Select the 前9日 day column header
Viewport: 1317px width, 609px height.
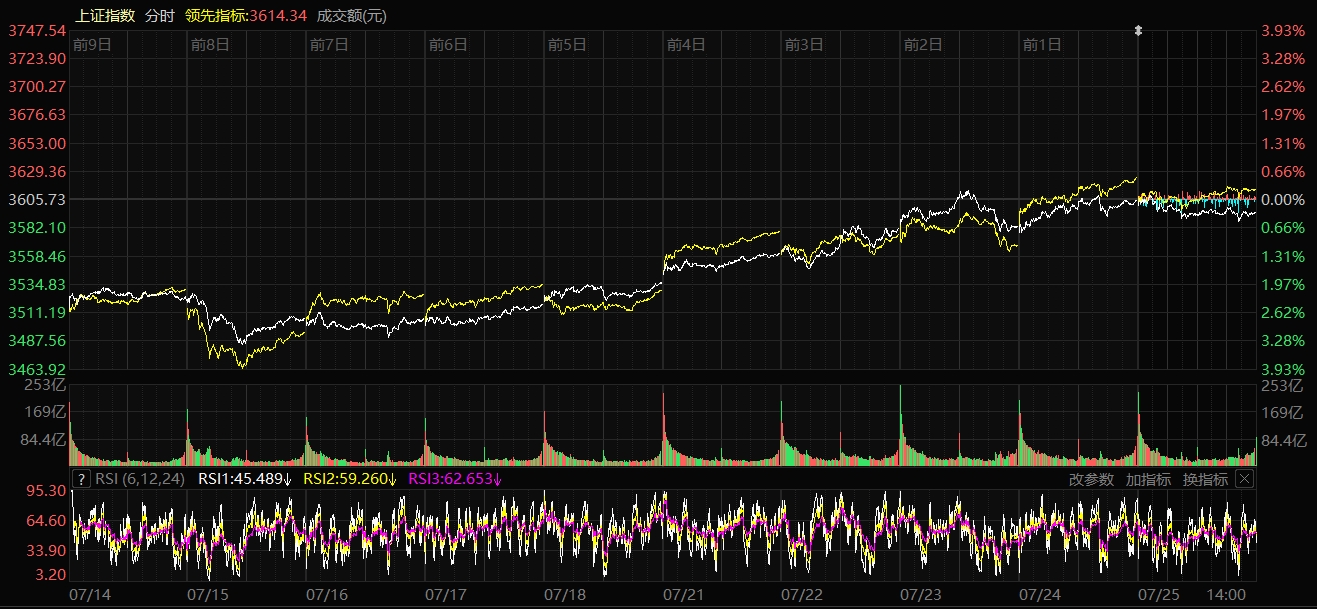[x=92, y=44]
